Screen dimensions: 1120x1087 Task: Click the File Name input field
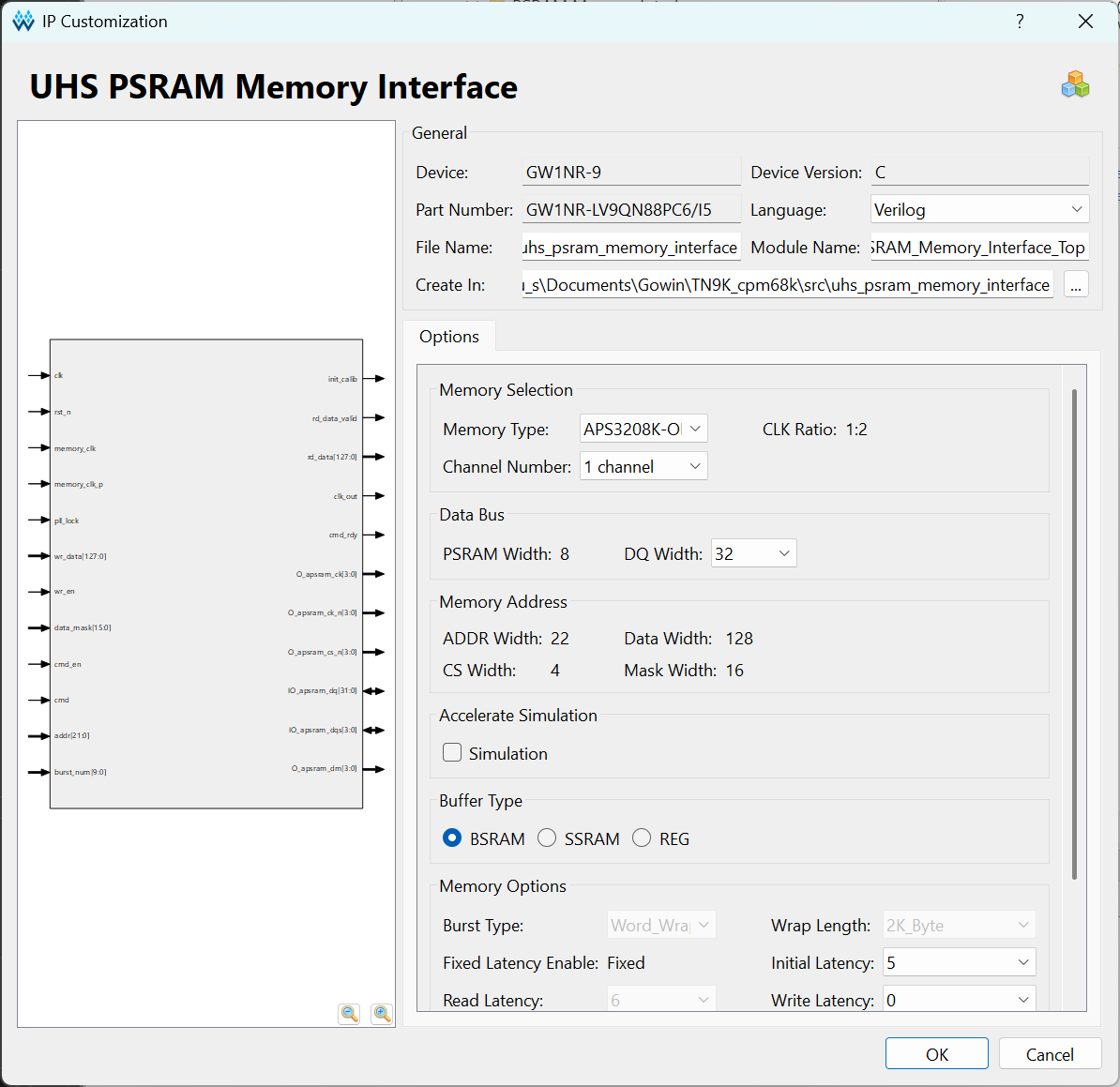coord(631,247)
